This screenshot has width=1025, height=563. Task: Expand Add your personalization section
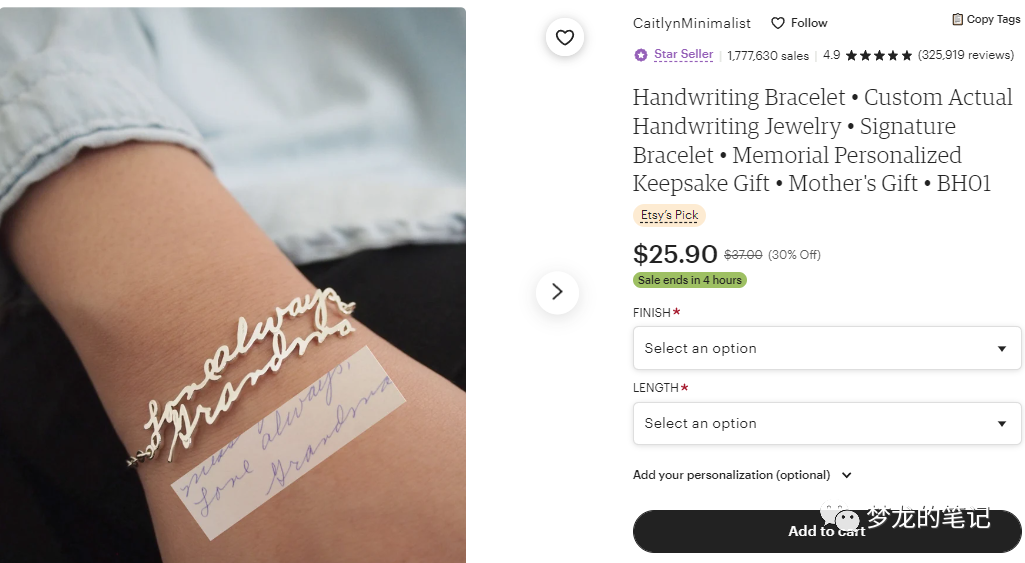click(742, 475)
